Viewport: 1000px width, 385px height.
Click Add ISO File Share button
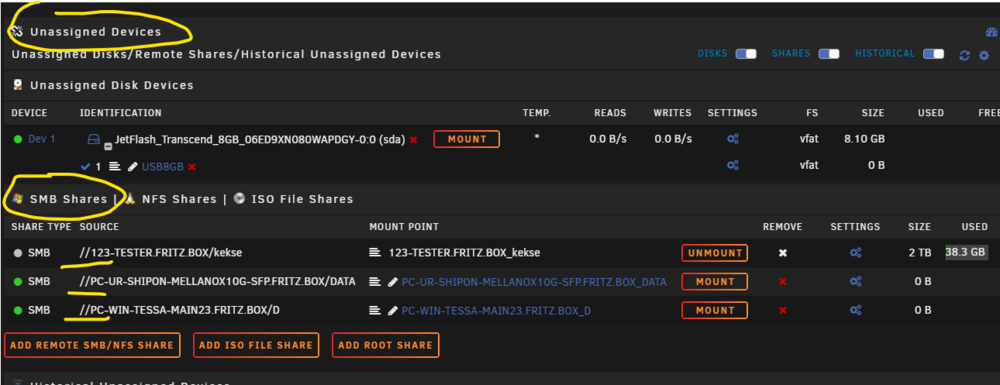(256, 345)
